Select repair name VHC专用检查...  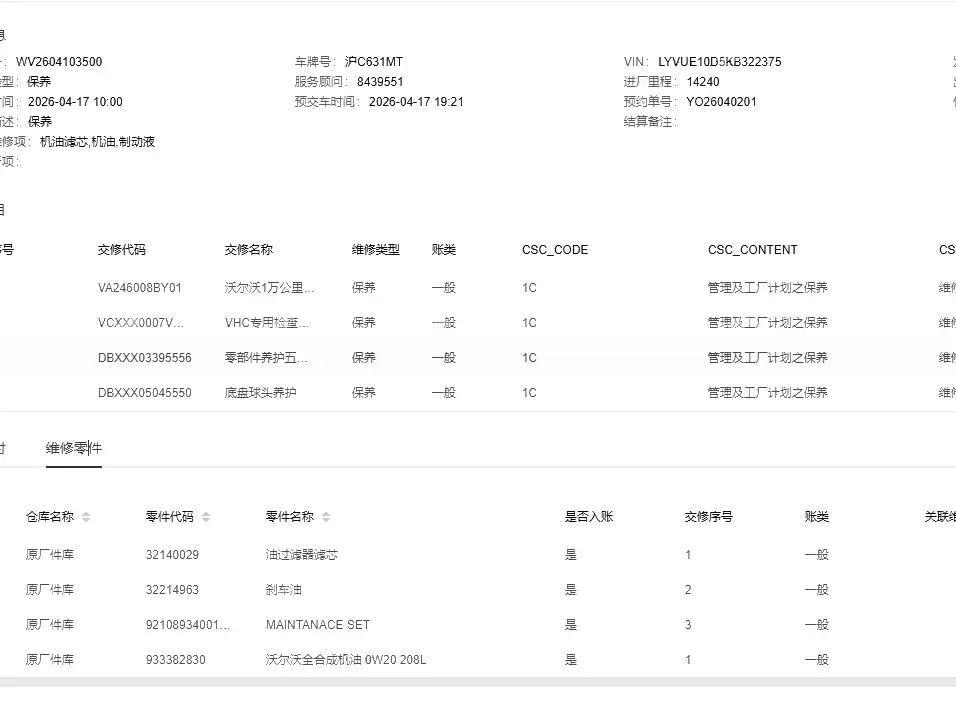point(266,323)
